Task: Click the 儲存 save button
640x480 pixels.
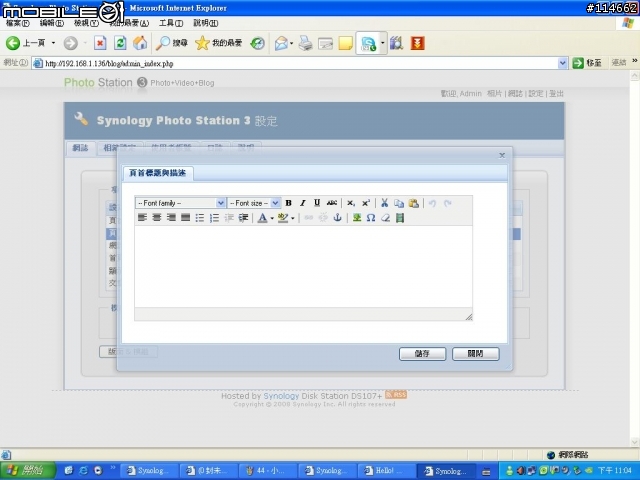Action: pos(422,353)
